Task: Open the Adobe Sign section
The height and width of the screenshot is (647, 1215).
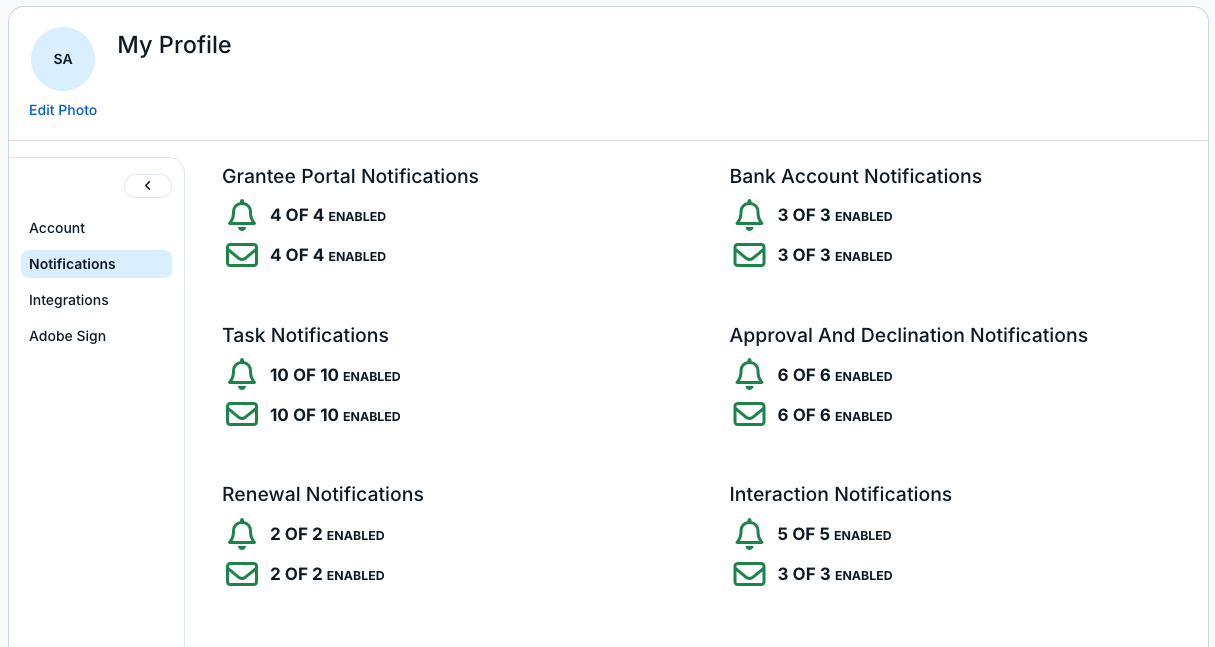Action: [x=67, y=336]
